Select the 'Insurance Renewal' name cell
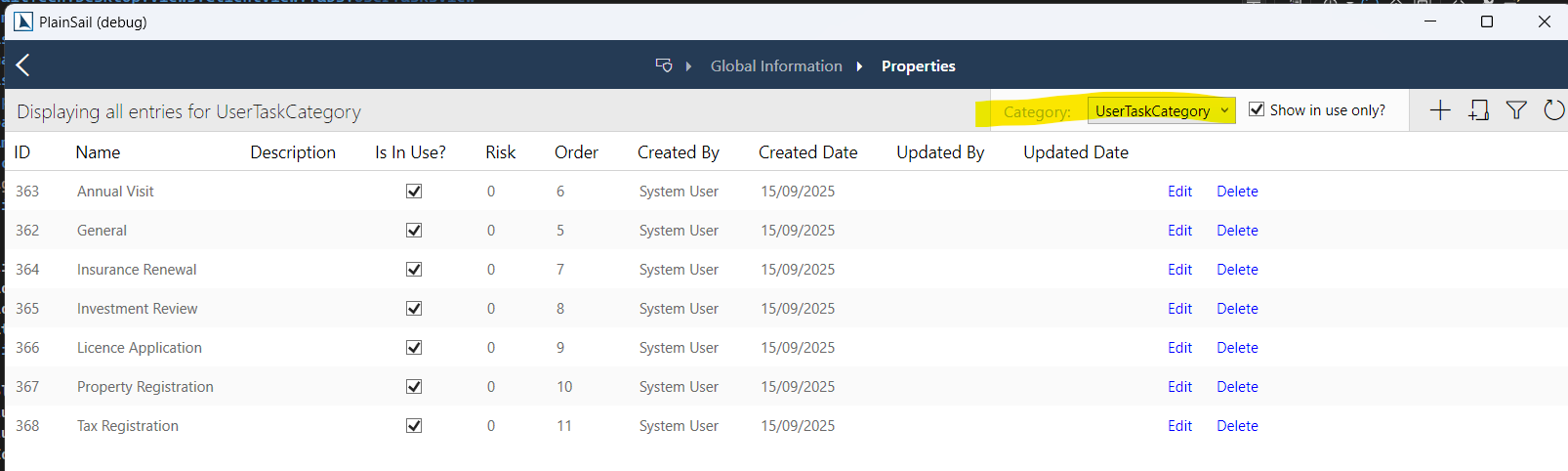 click(137, 270)
